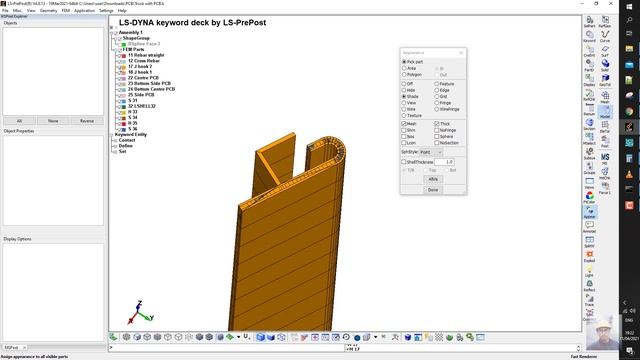
Task: Collapse the Assembly 1 tree node
Action: coord(111,33)
